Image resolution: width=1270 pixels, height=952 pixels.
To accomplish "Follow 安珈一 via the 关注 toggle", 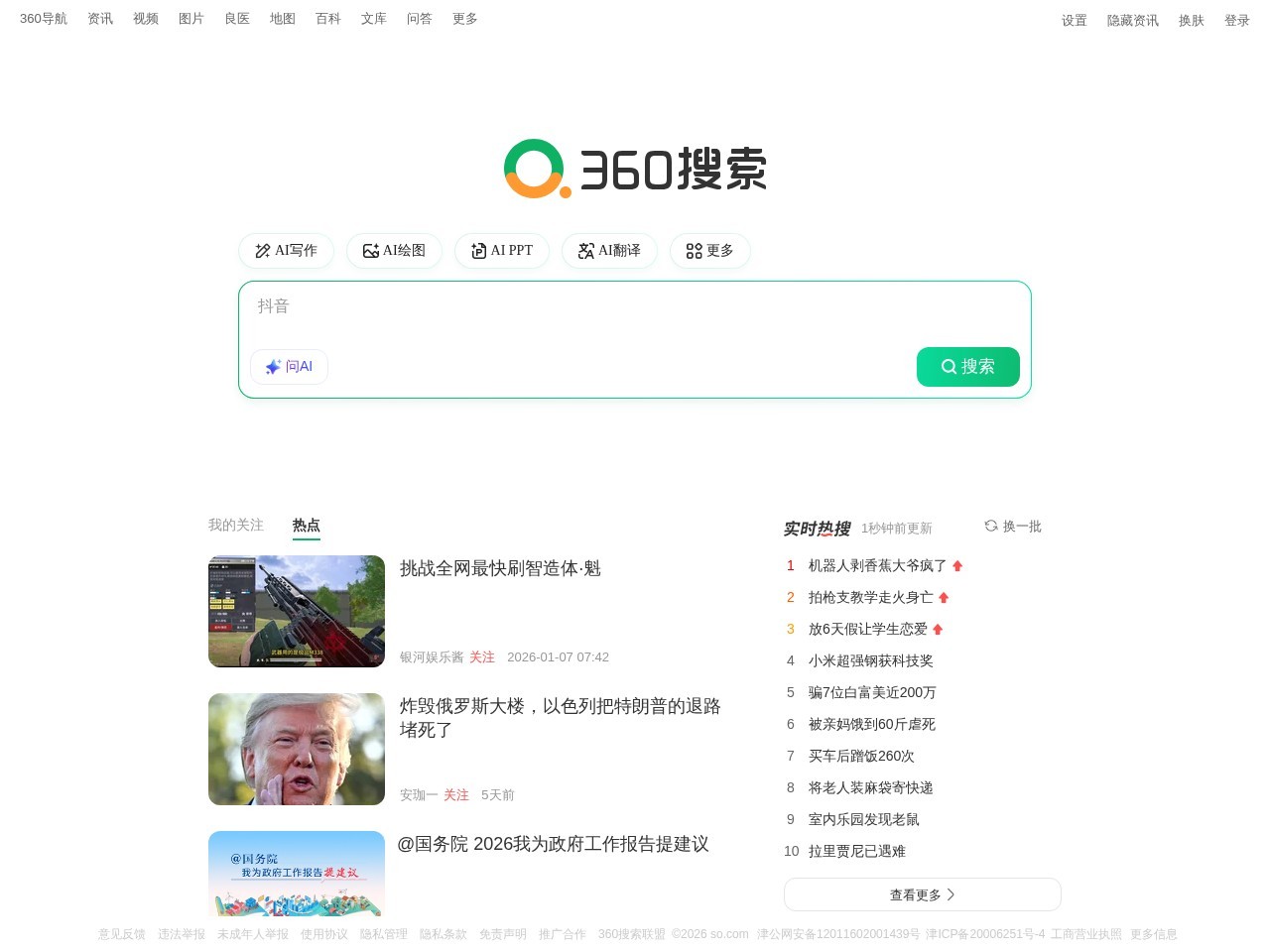I will tap(456, 794).
